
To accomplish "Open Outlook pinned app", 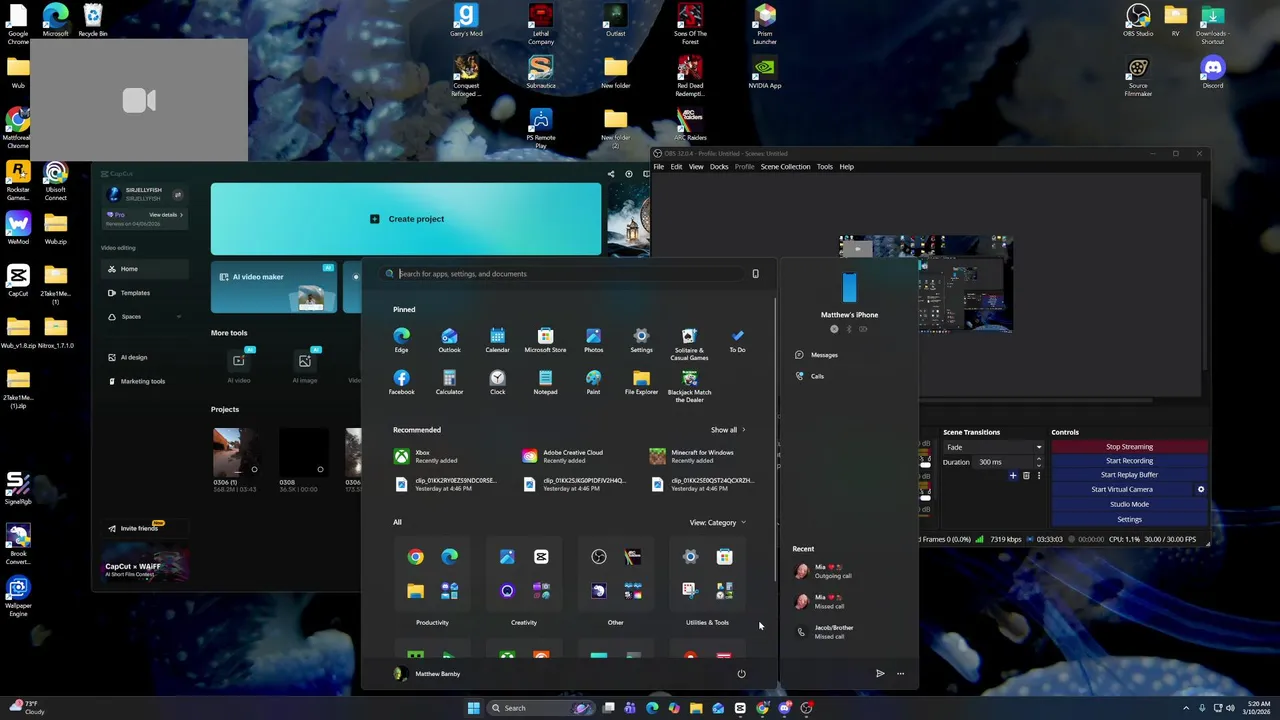I will click(449, 340).
